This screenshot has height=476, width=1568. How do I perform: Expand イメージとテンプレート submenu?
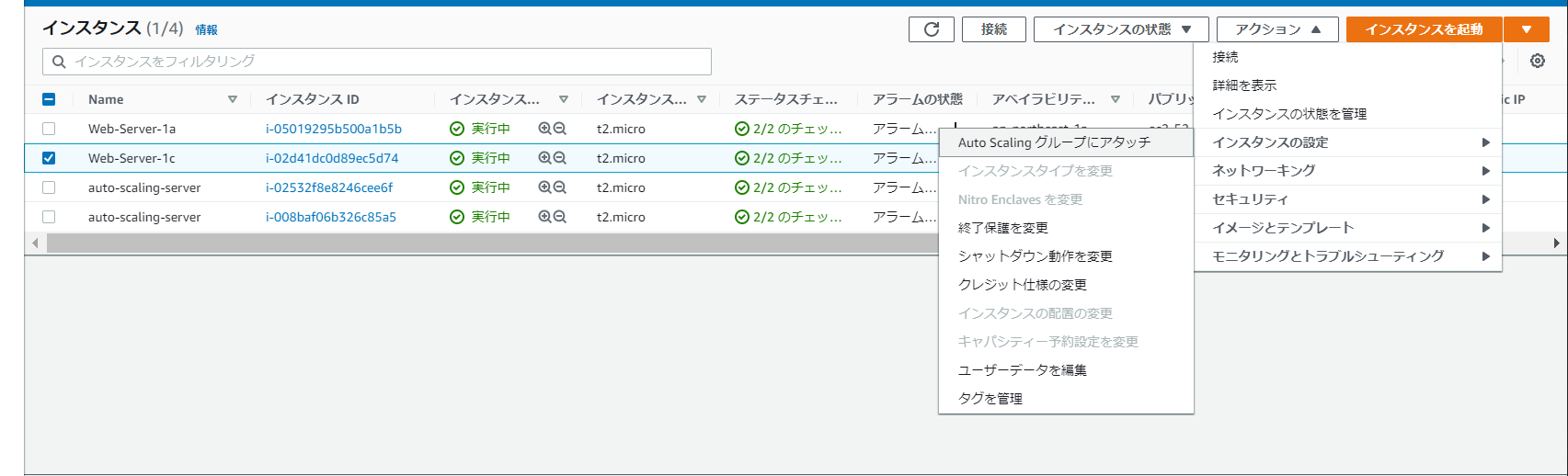pyautogui.click(x=1348, y=228)
